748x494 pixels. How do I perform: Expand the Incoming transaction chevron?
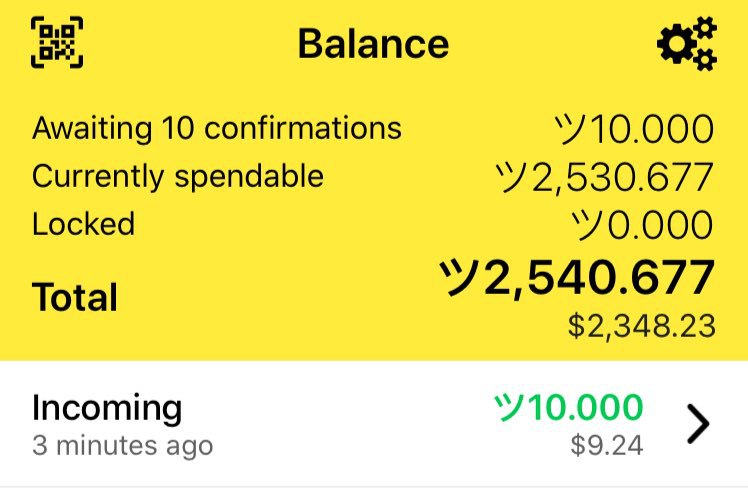tap(698, 424)
